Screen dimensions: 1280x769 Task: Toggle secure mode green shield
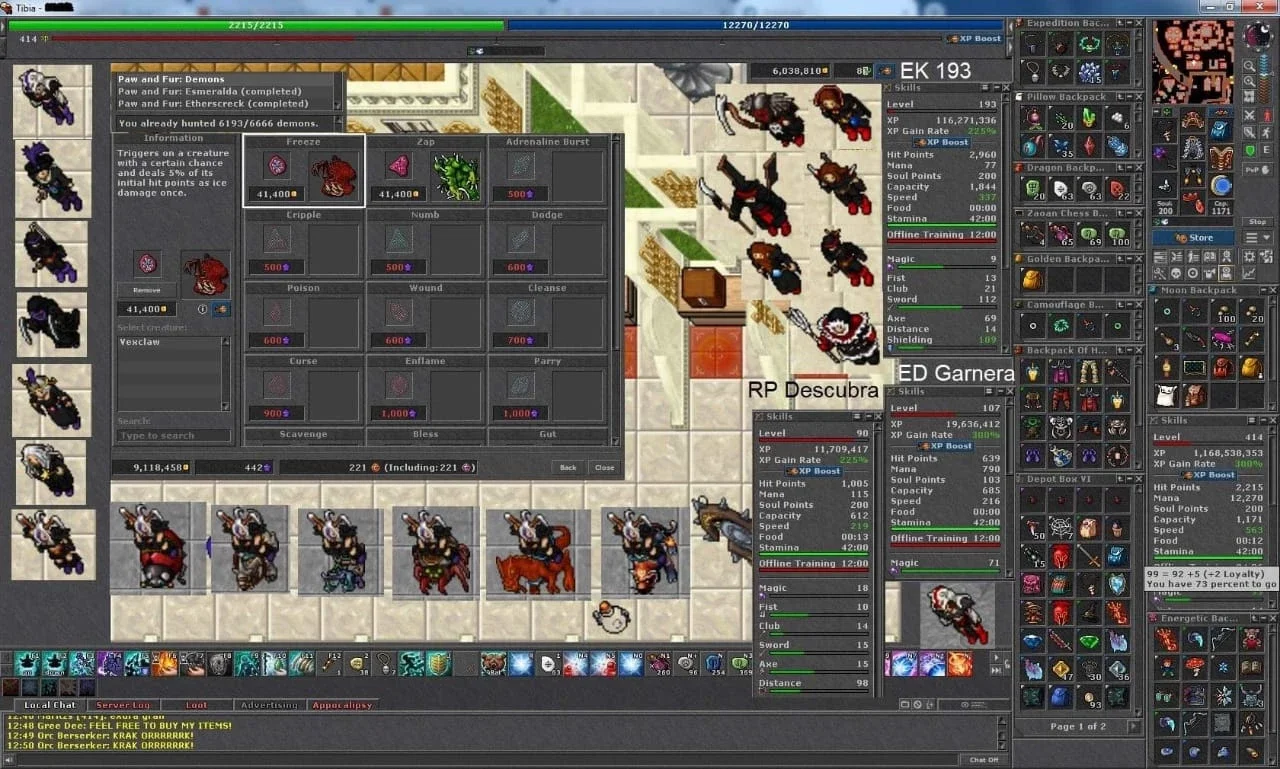click(x=1249, y=150)
